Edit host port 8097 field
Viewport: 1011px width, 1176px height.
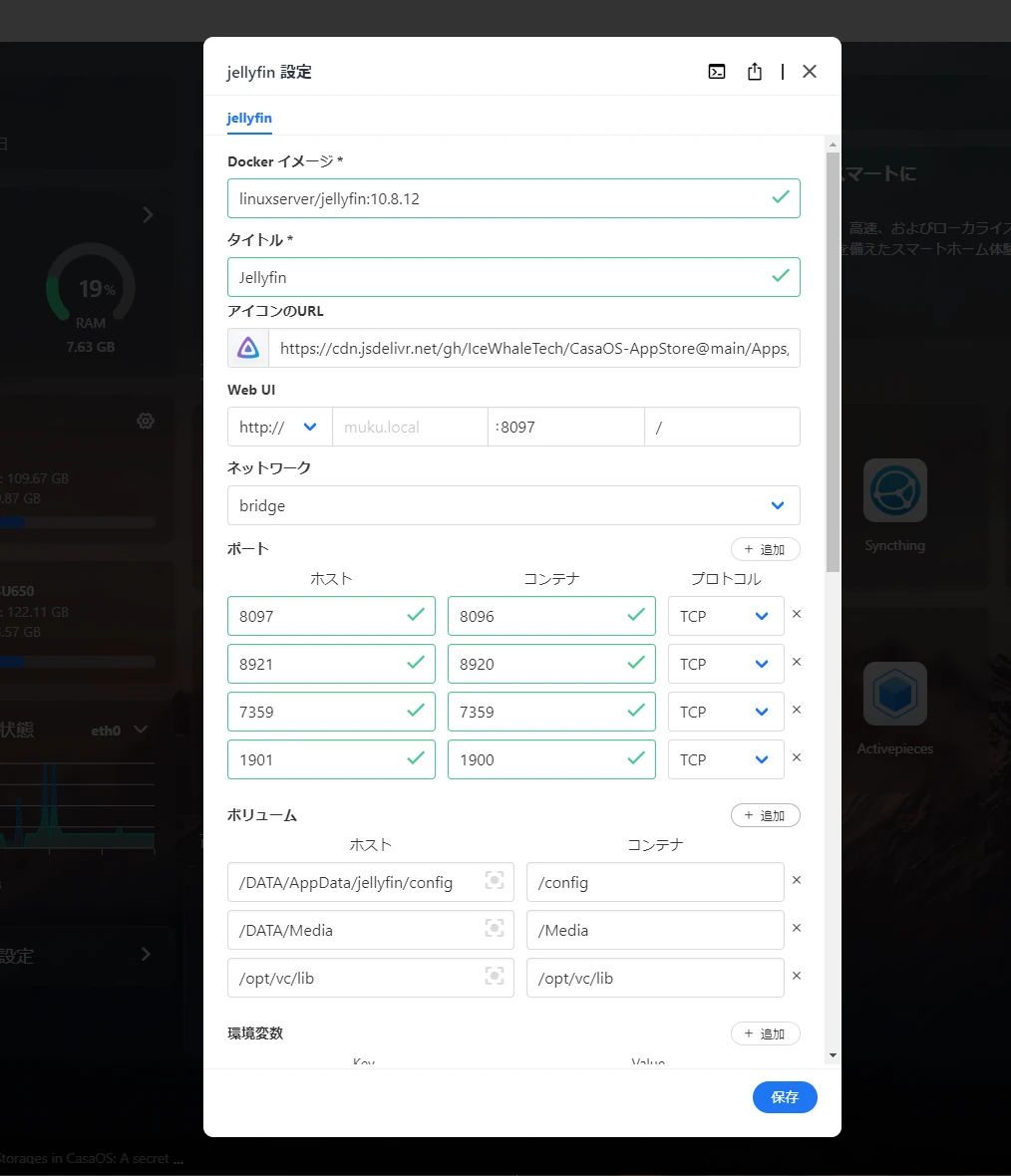coord(331,616)
